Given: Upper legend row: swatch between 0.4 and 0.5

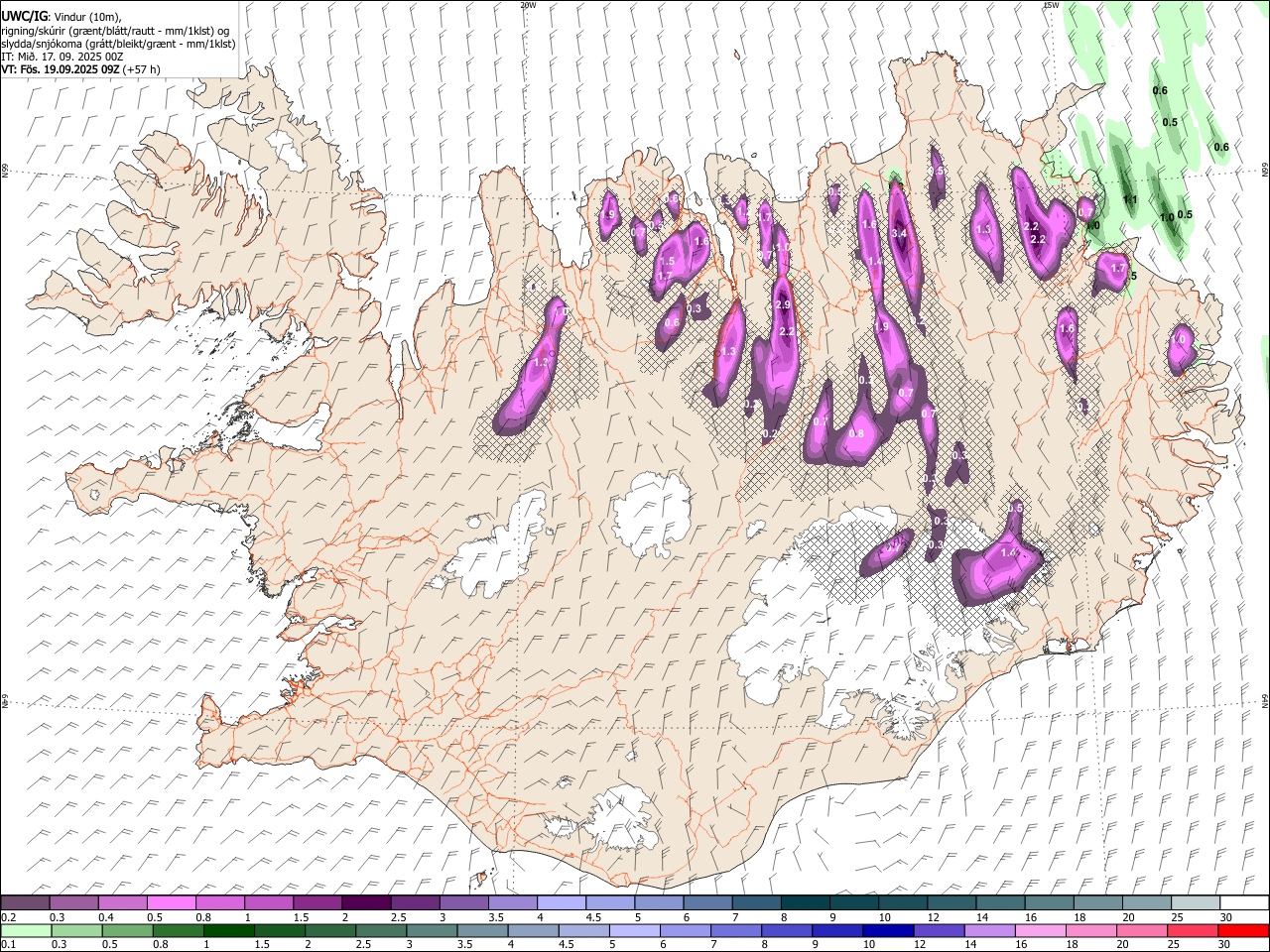Looking at the screenshot, I should (x=122, y=902).
